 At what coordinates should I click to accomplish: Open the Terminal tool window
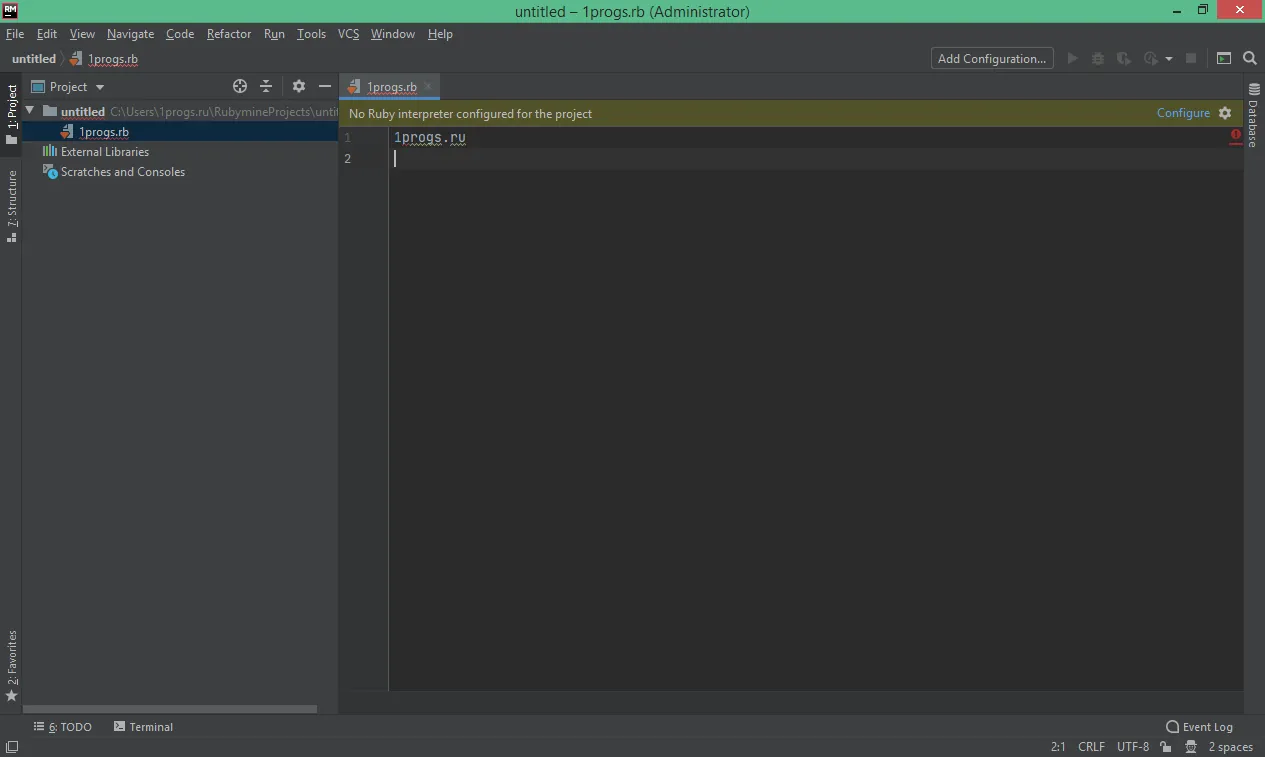pyautogui.click(x=144, y=727)
